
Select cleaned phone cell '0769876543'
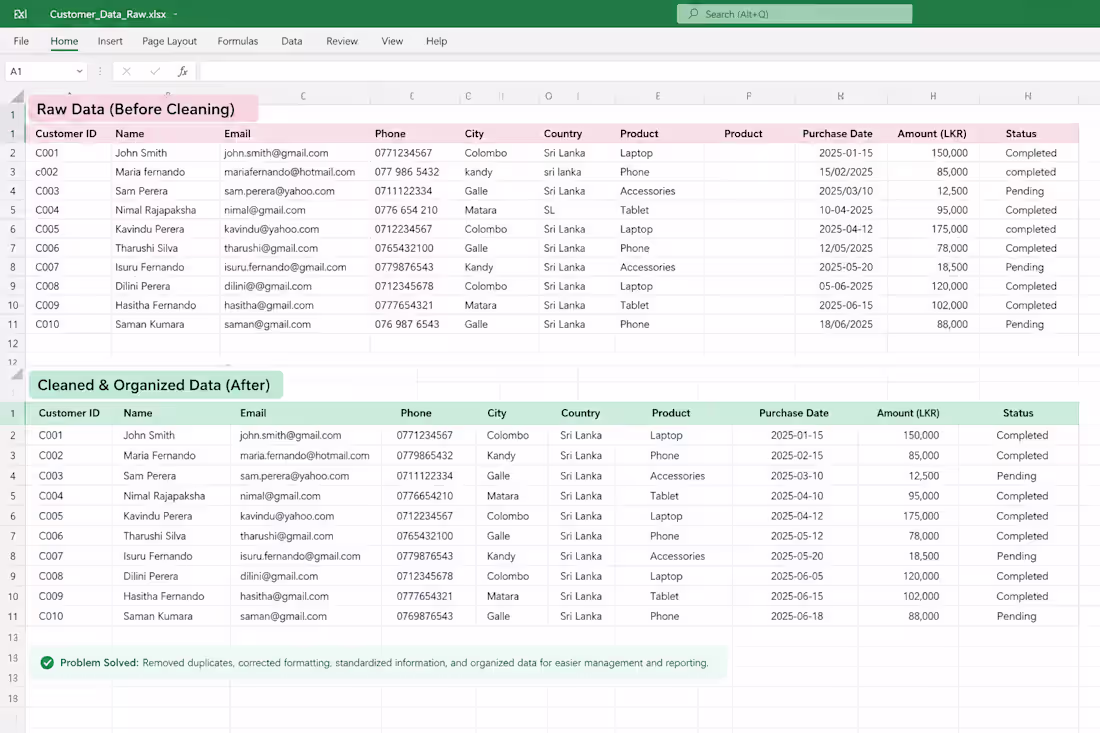click(x=424, y=616)
